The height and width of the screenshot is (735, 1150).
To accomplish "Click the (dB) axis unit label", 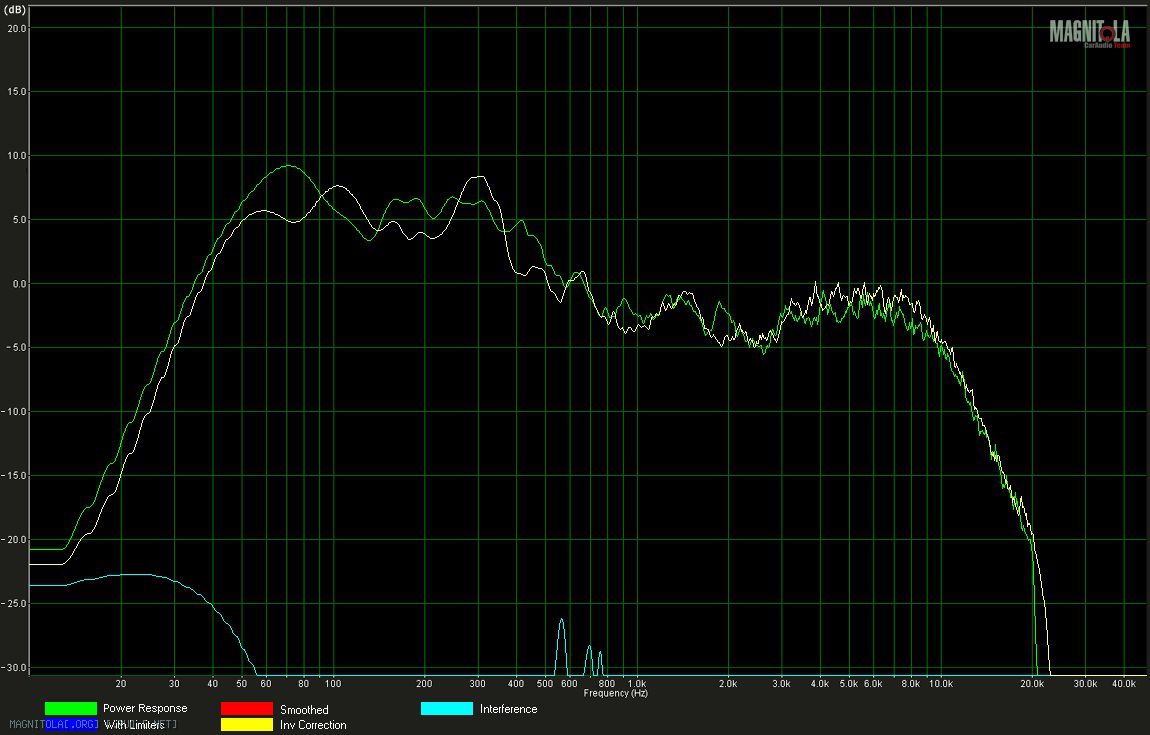I will click(x=15, y=8).
